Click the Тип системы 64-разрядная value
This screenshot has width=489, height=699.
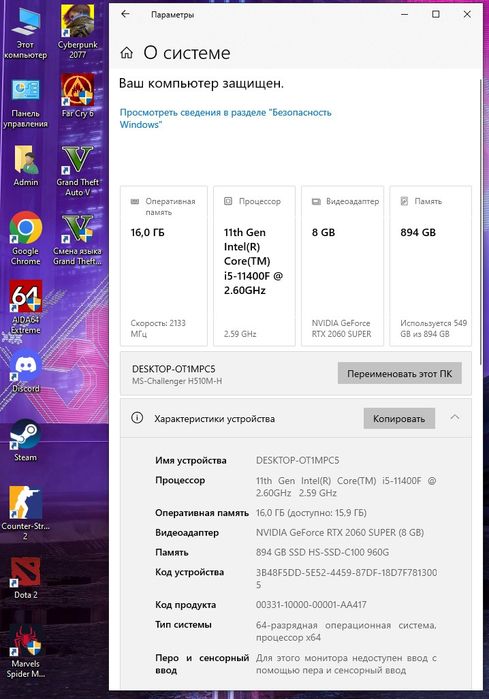pos(346,631)
